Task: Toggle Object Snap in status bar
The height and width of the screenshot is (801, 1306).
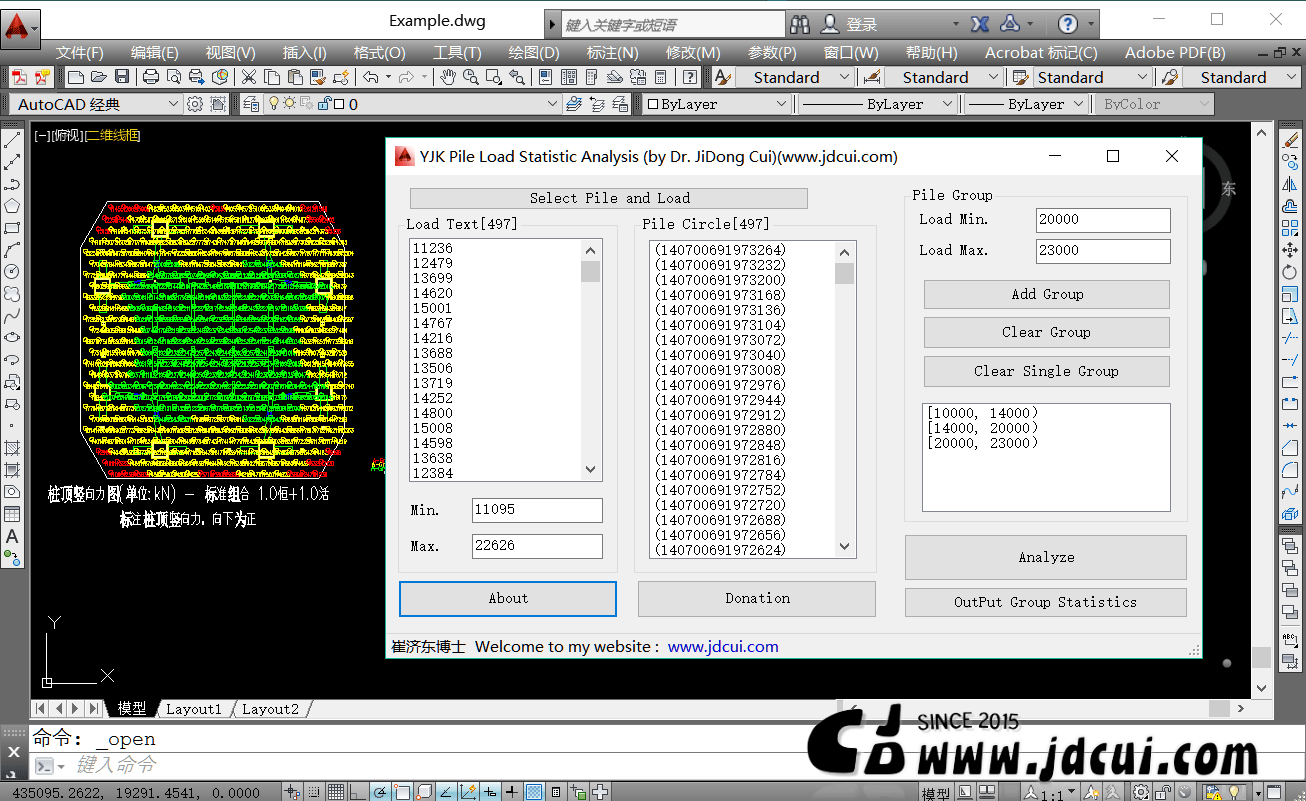Action: tap(401, 792)
